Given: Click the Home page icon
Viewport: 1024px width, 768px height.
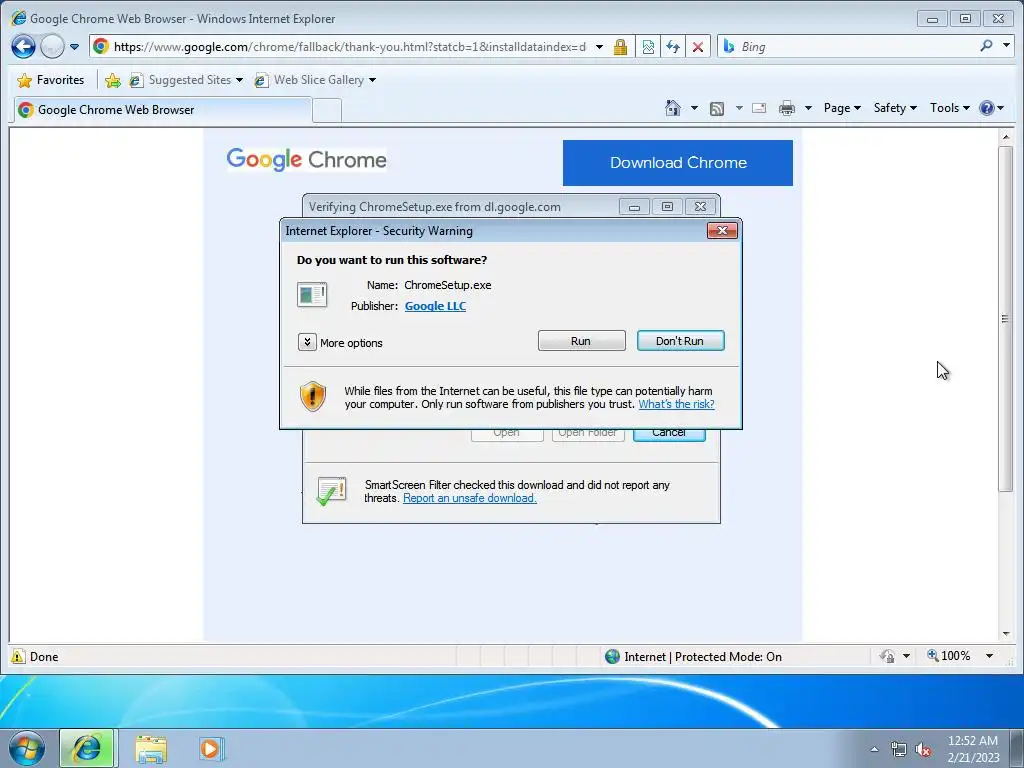Looking at the screenshot, I should pos(673,108).
